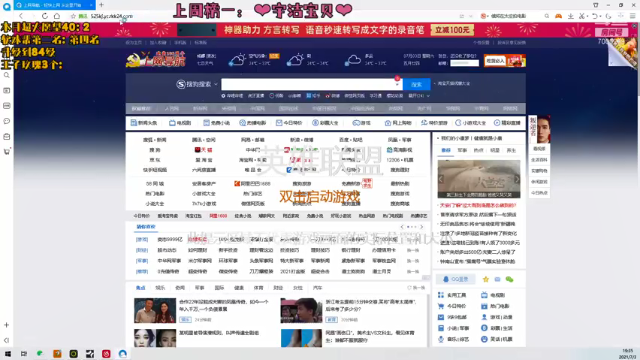Click the address bar URL field

112,16
